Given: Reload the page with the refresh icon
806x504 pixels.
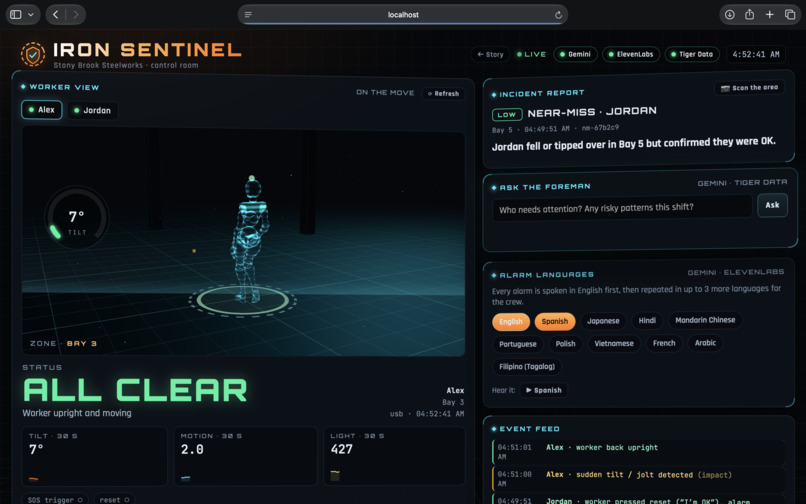Looking at the screenshot, I should (x=558, y=15).
